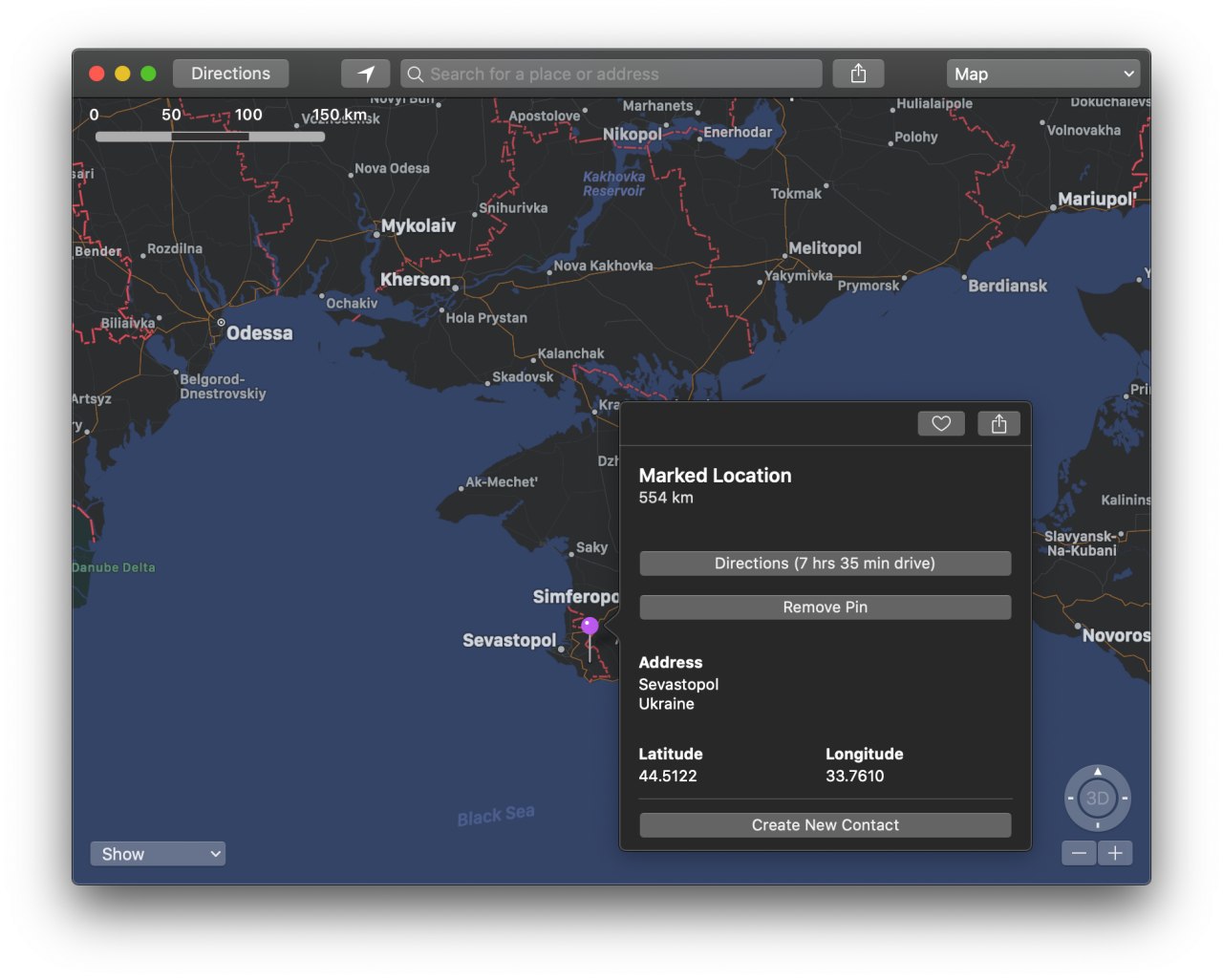Image resolution: width=1223 pixels, height=980 pixels.
Task: Select the Melitopol city label
Action: tap(825, 248)
